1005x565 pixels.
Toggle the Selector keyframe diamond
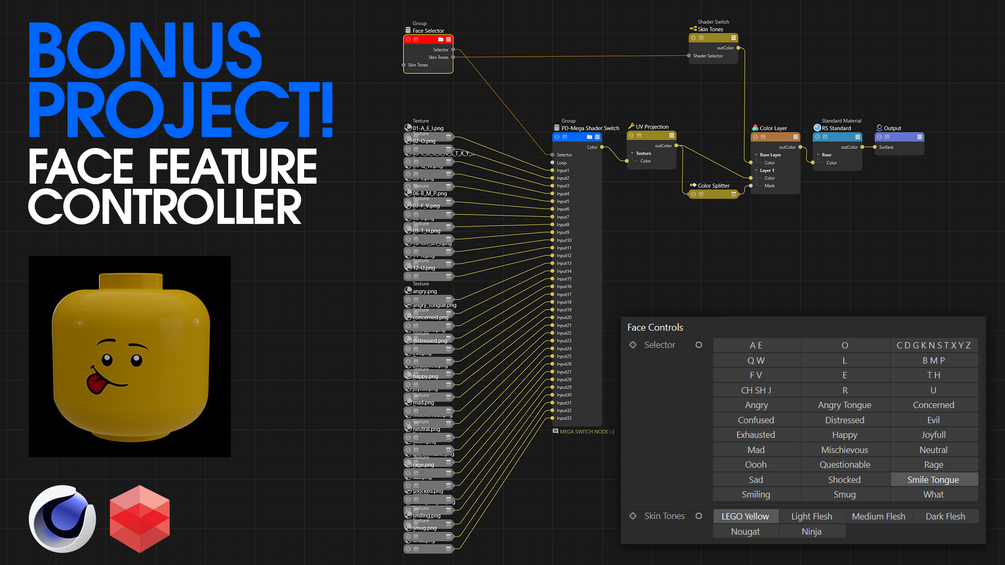[633, 345]
